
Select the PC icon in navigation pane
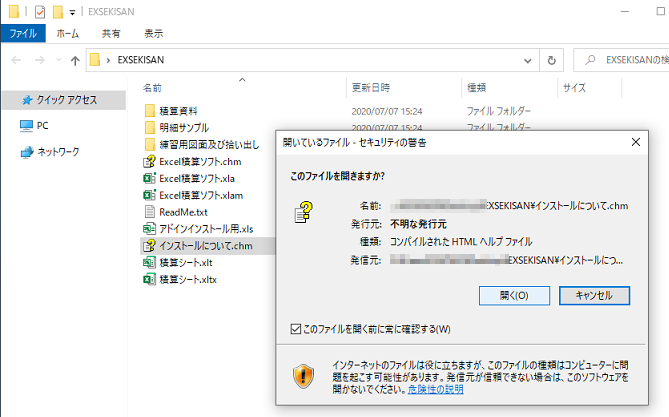(x=27, y=126)
